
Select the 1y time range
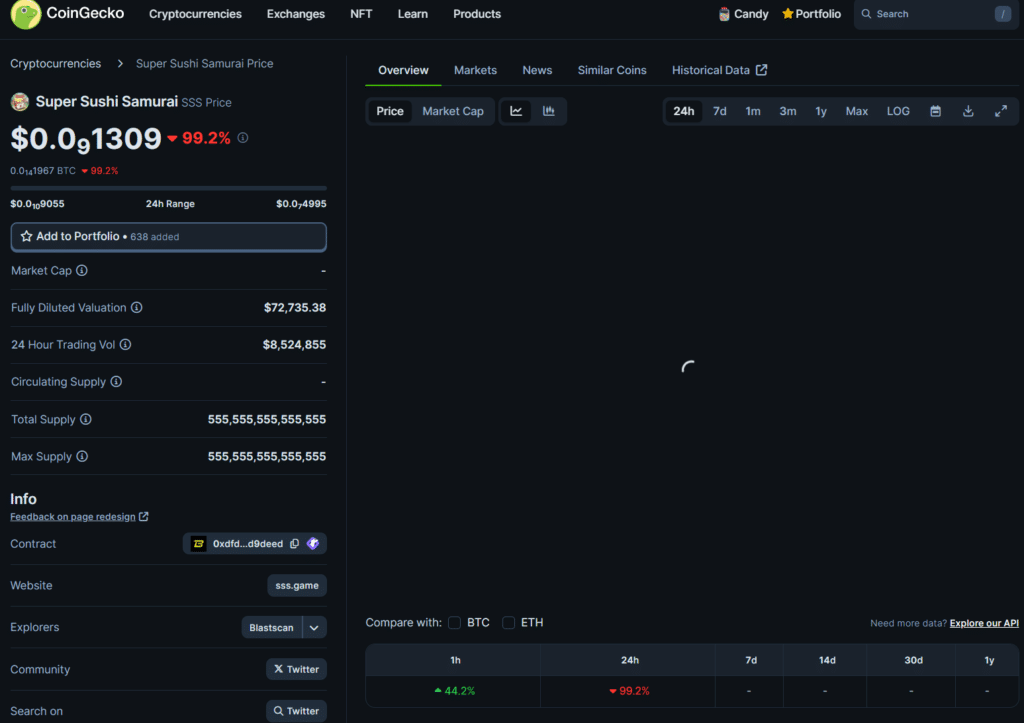pos(821,111)
